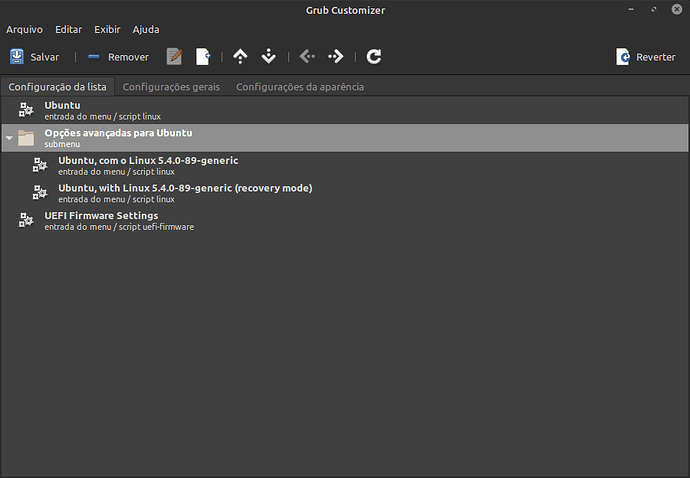The width and height of the screenshot is (690, 478).
Task: Open the Editar menu
Action: pos(68,29)
